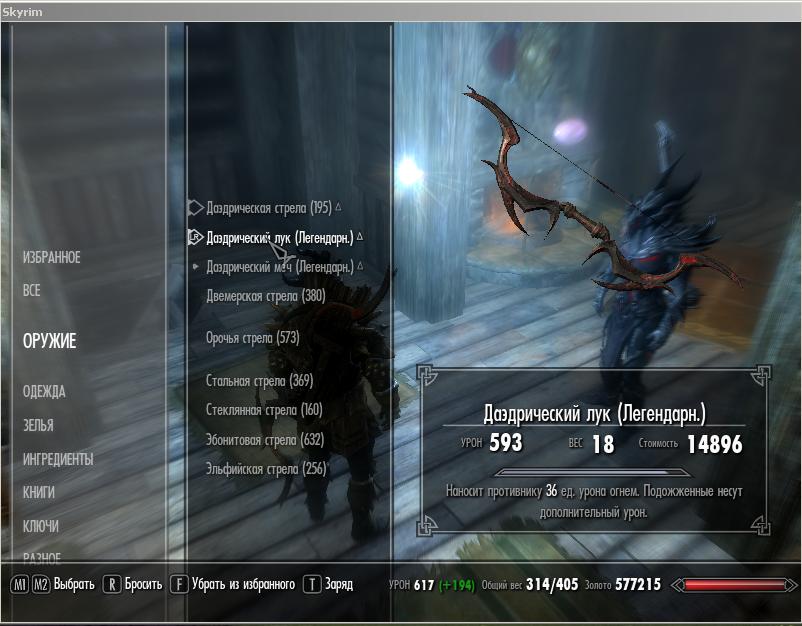
Task: Click the Золото amount 577215
Action: point(638,584)
